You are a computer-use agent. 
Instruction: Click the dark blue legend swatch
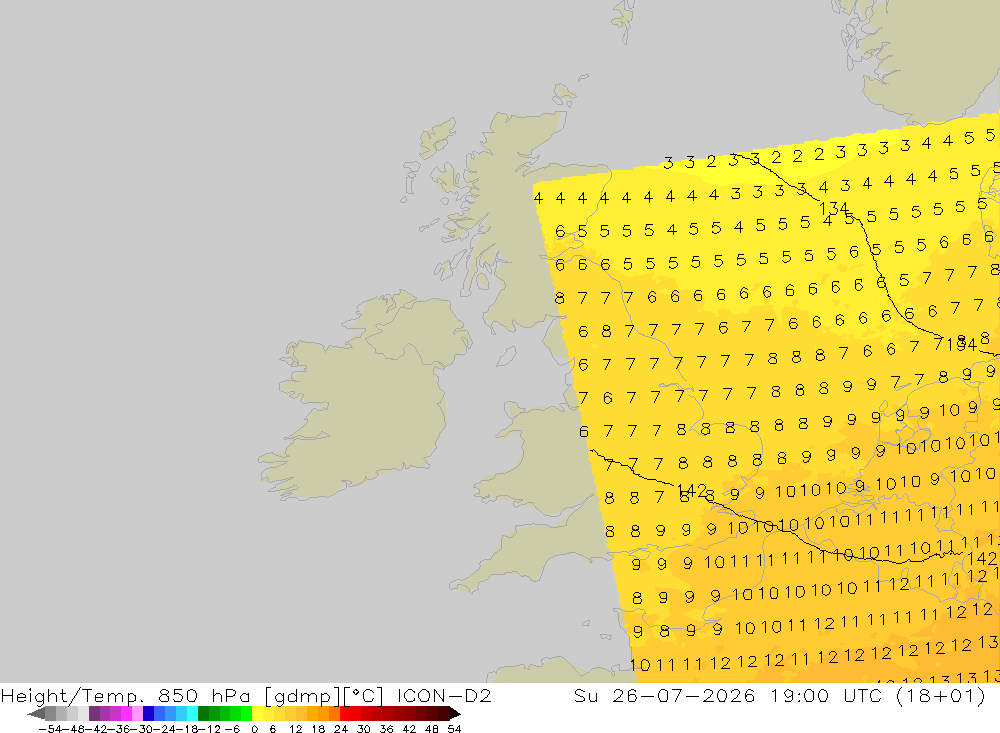tap(148, 713)
